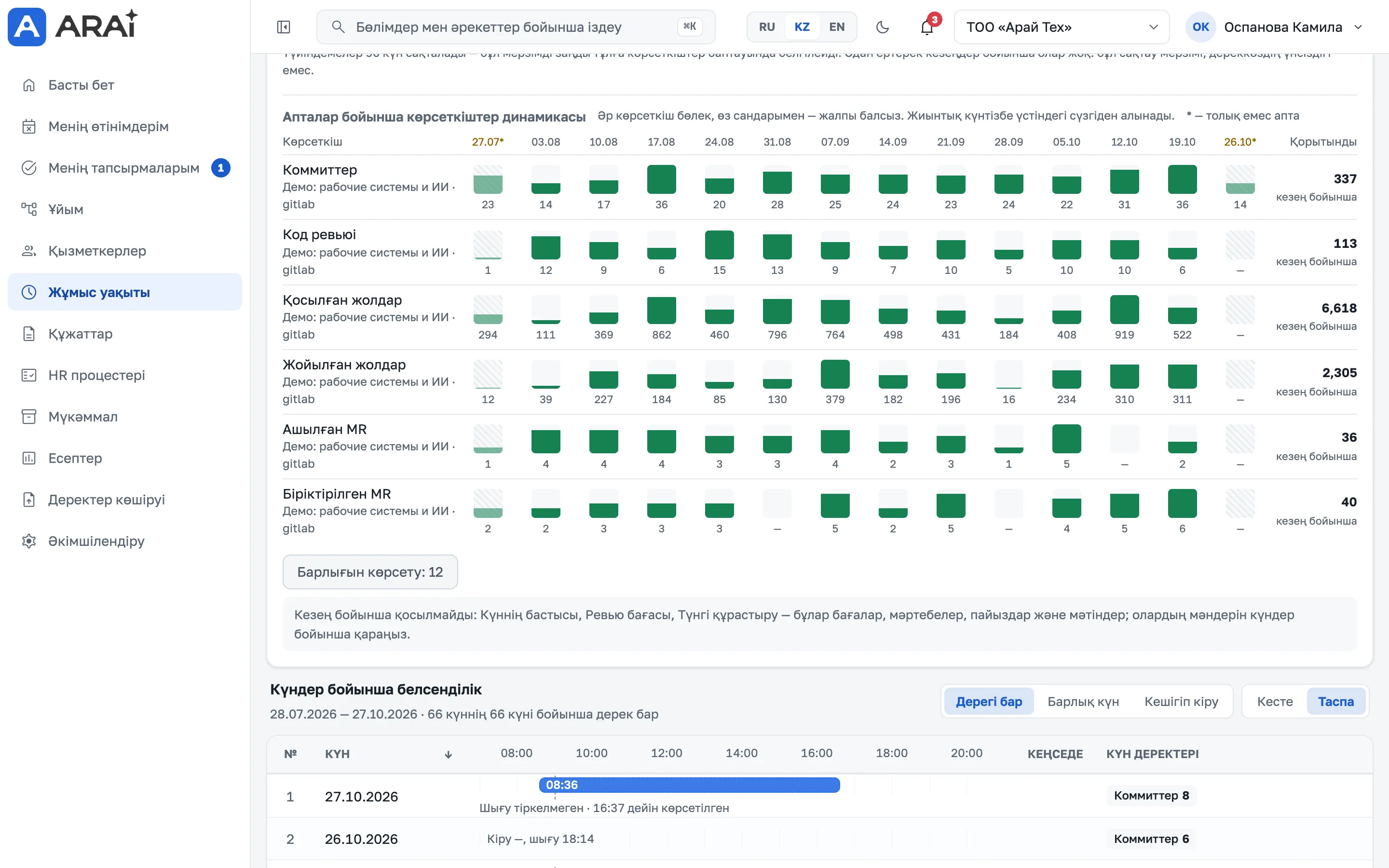Click the Ұйым structure icon
The width and height of the screenshot is (1389, 868).
(29, 209)
